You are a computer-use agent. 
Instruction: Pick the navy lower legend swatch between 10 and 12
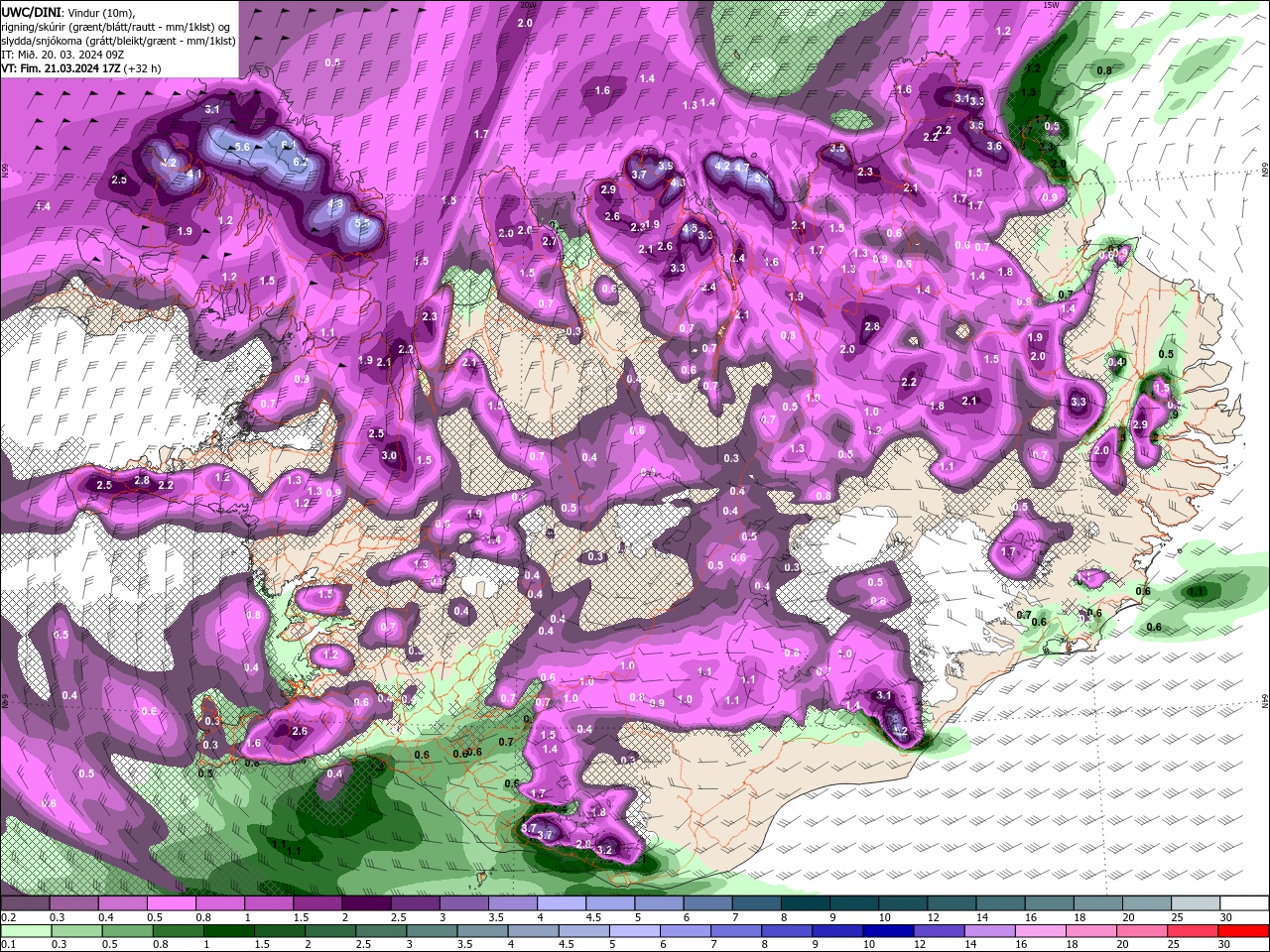point(888,930)
